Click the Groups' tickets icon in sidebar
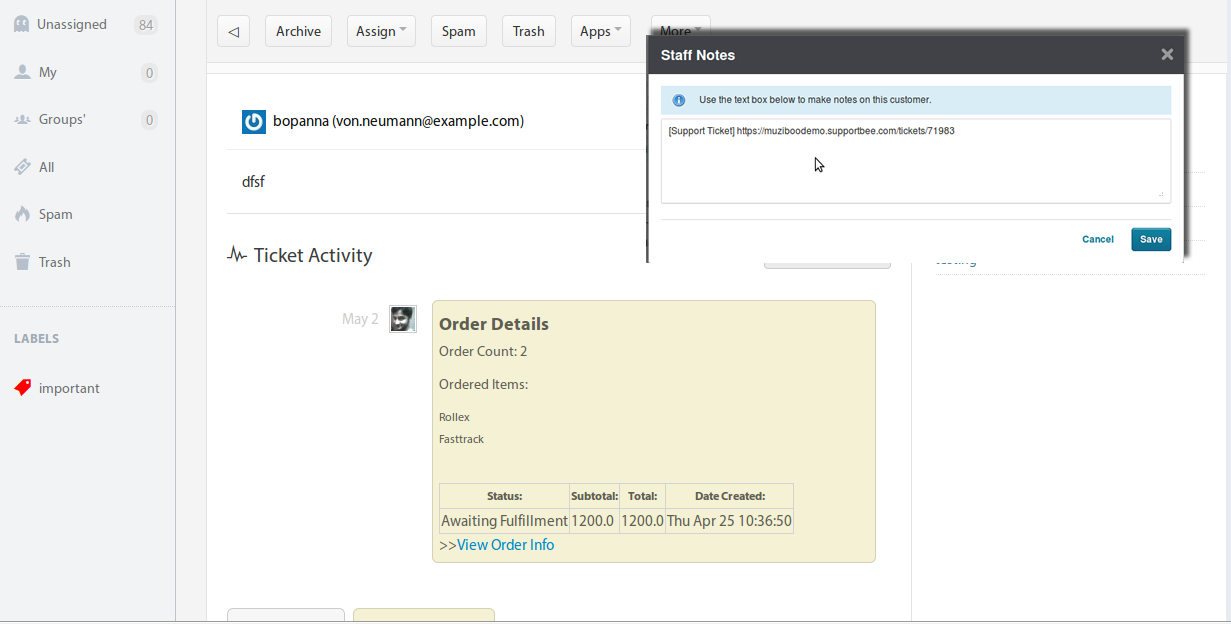This screenshot has width=1231, height=624. coord(22,119)
